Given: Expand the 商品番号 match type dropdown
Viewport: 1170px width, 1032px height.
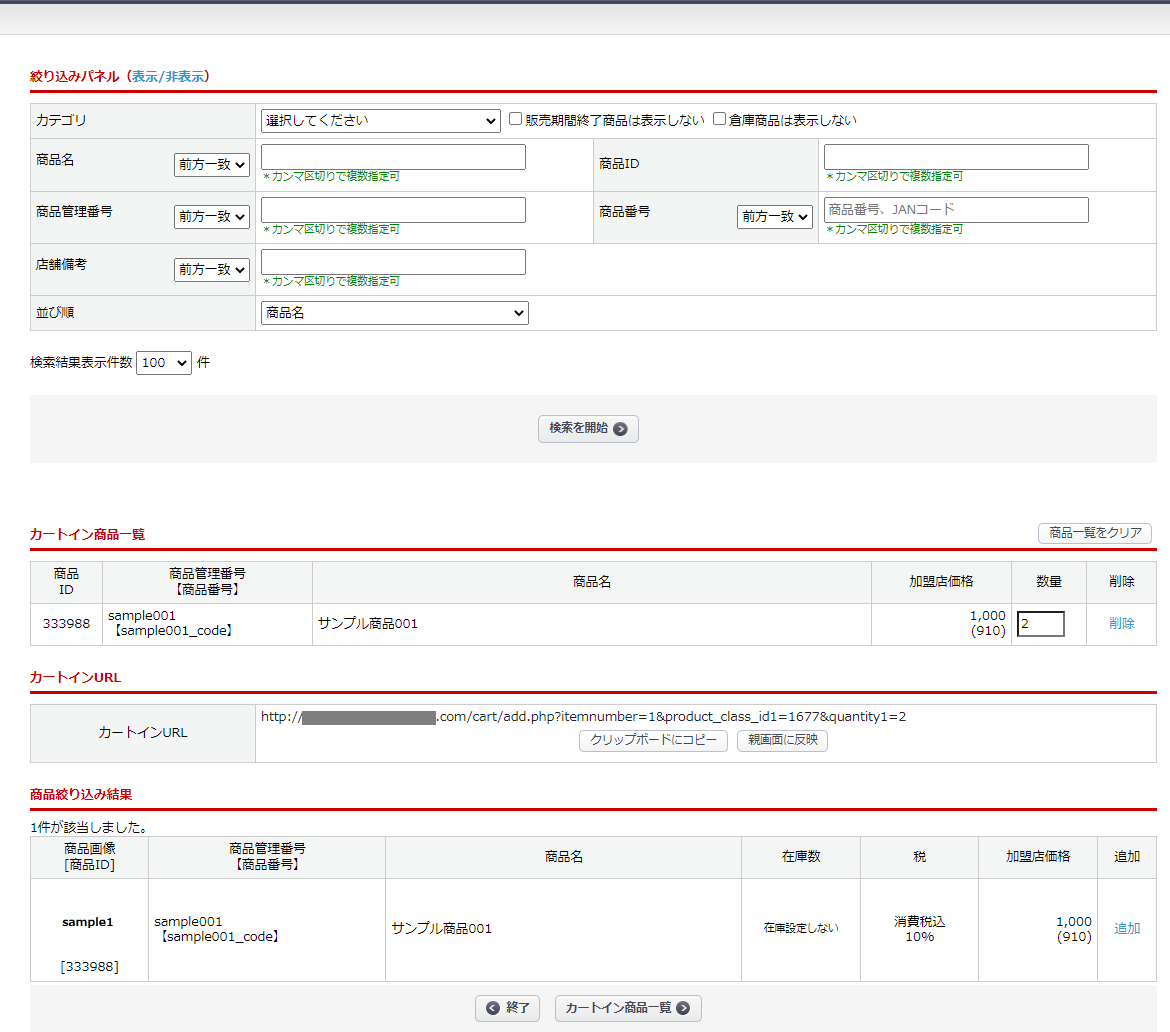Looking at the screenshot, I should [775, 216].
